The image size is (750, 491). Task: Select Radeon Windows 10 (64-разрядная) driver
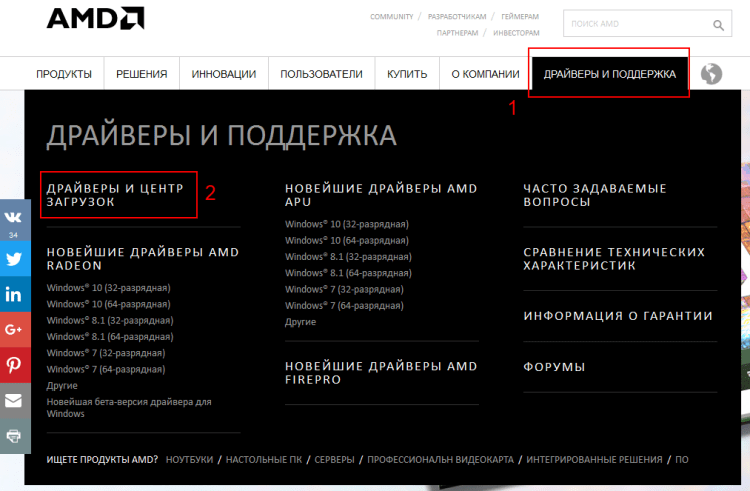(108, 304)
